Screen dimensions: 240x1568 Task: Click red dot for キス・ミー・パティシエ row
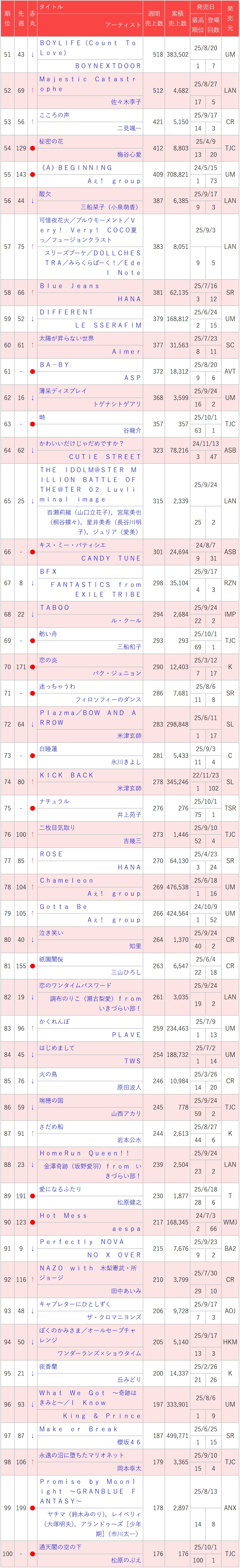(32, 552)
